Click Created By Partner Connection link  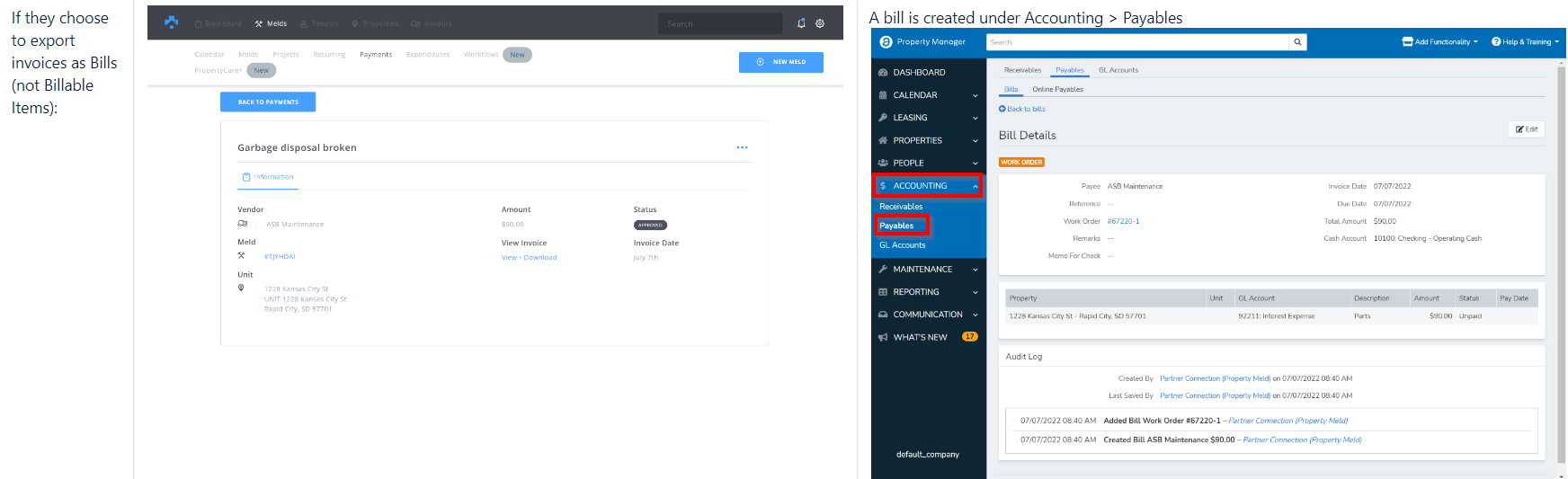coord(1215,378)
